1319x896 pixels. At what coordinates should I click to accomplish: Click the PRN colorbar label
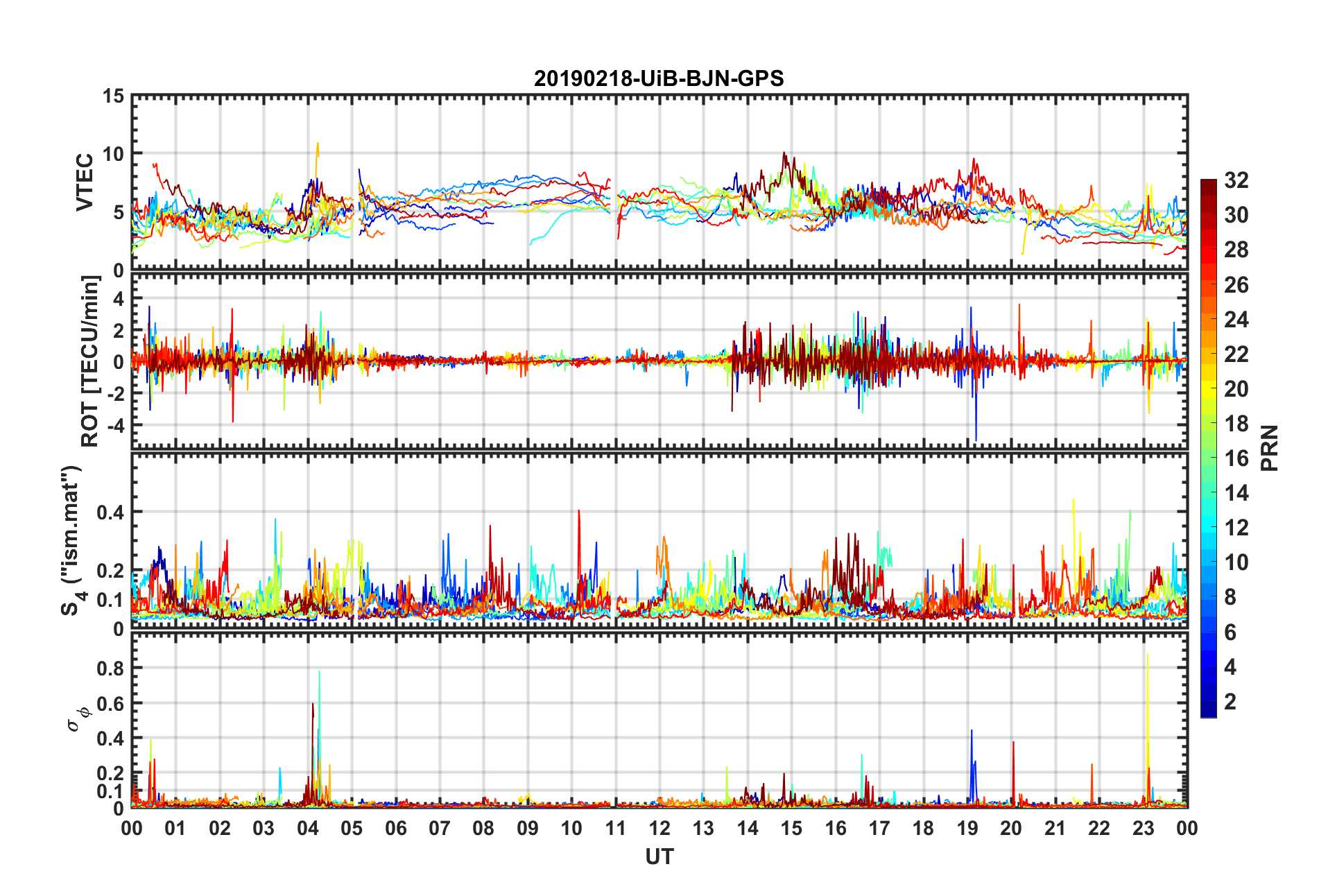click(x=1269, y=448)
